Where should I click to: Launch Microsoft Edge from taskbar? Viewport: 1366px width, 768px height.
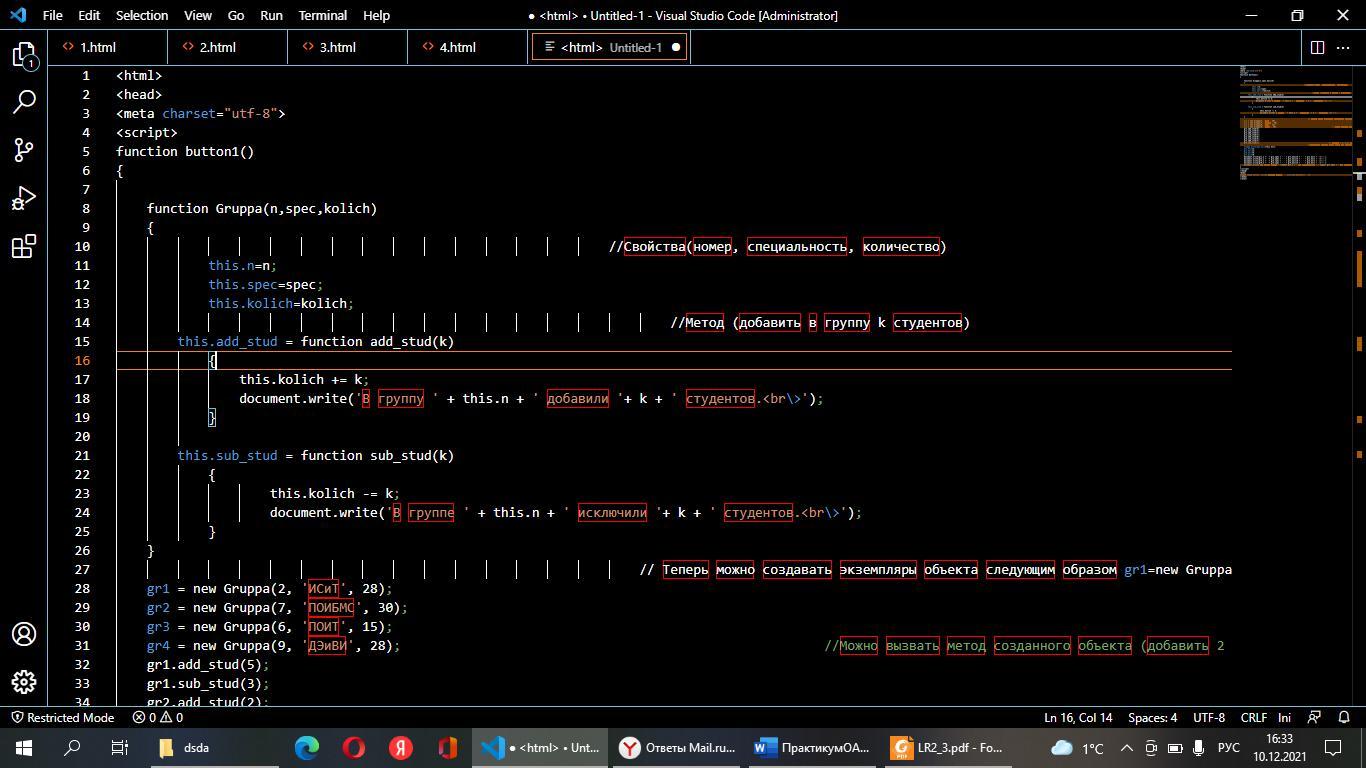click(x=307, y=748)
